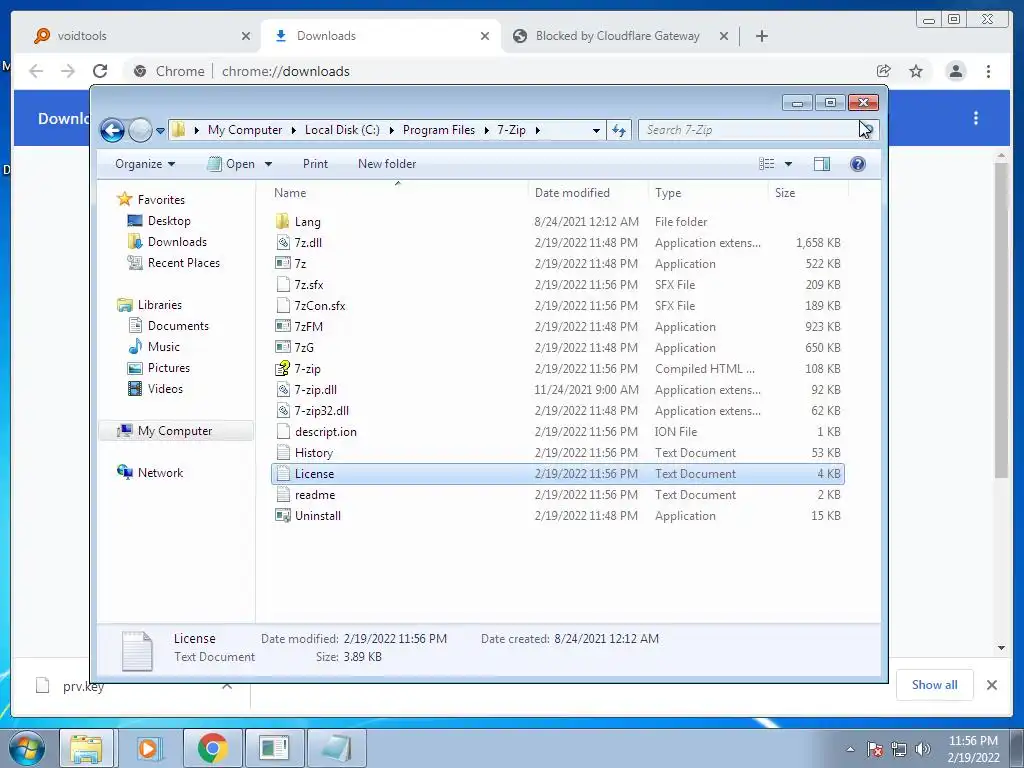This screenshot has width=1024, height=768.
Task: Select the 7zFM application icon
Action: click(282, 326)
